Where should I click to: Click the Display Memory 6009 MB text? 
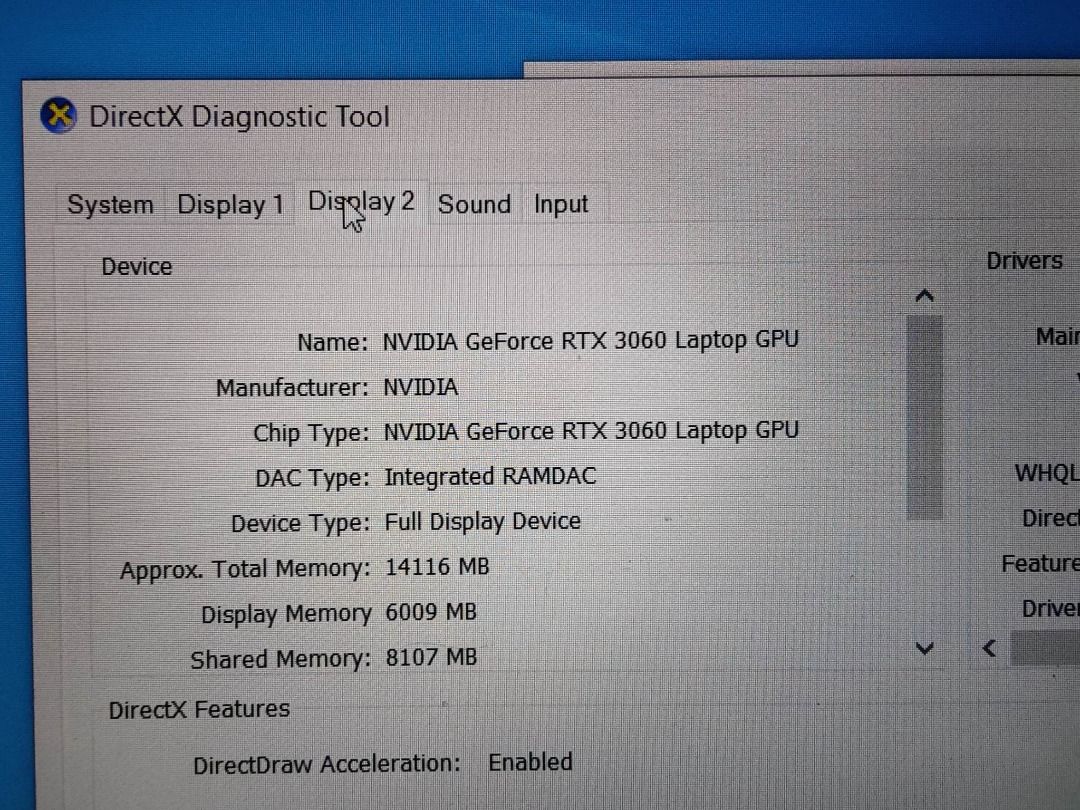click(x=430, y=612)
